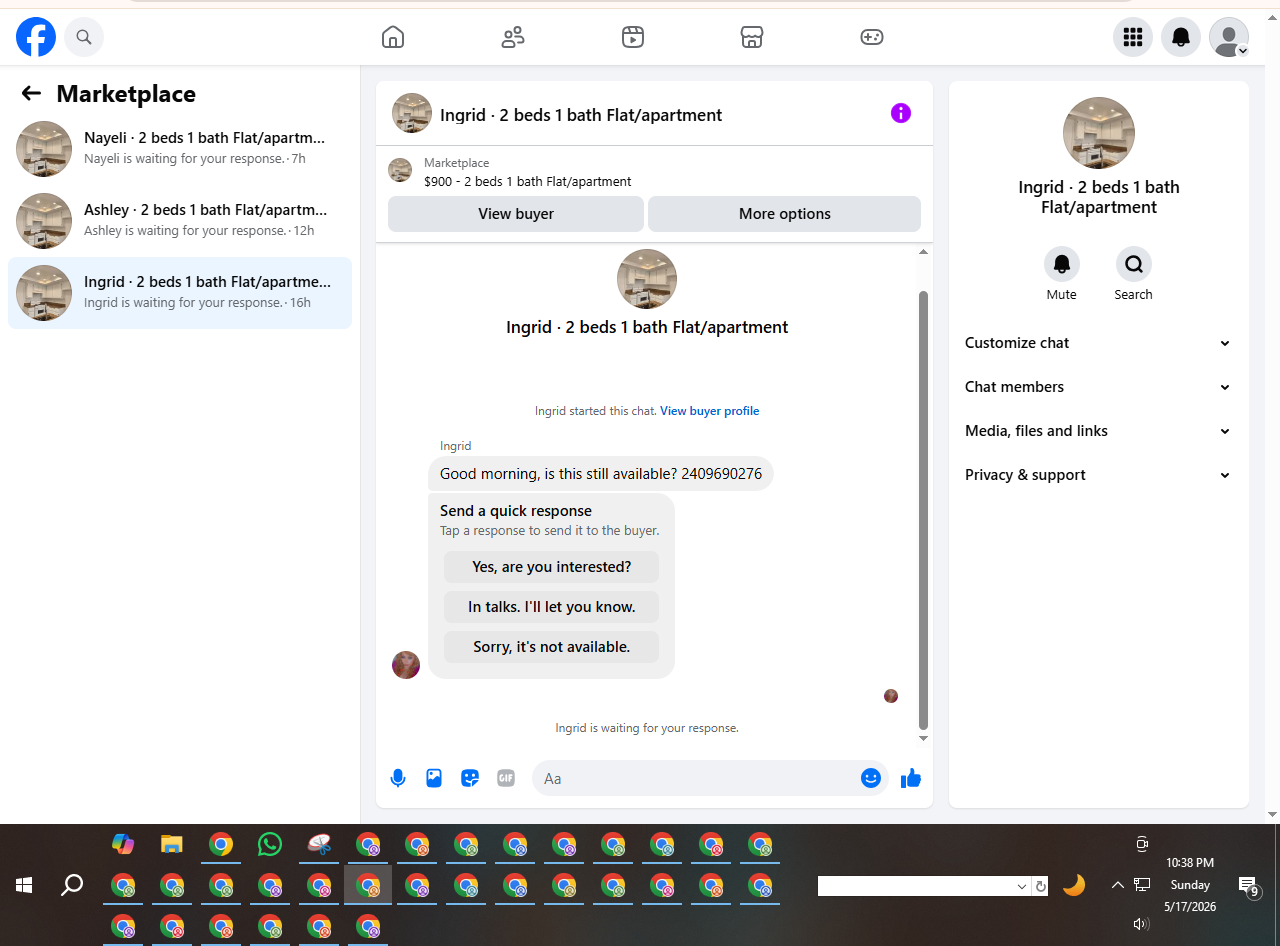Screen dimensions: 1280x946
Task: Open the taskbar volume control
Action: pos(1142,924)
